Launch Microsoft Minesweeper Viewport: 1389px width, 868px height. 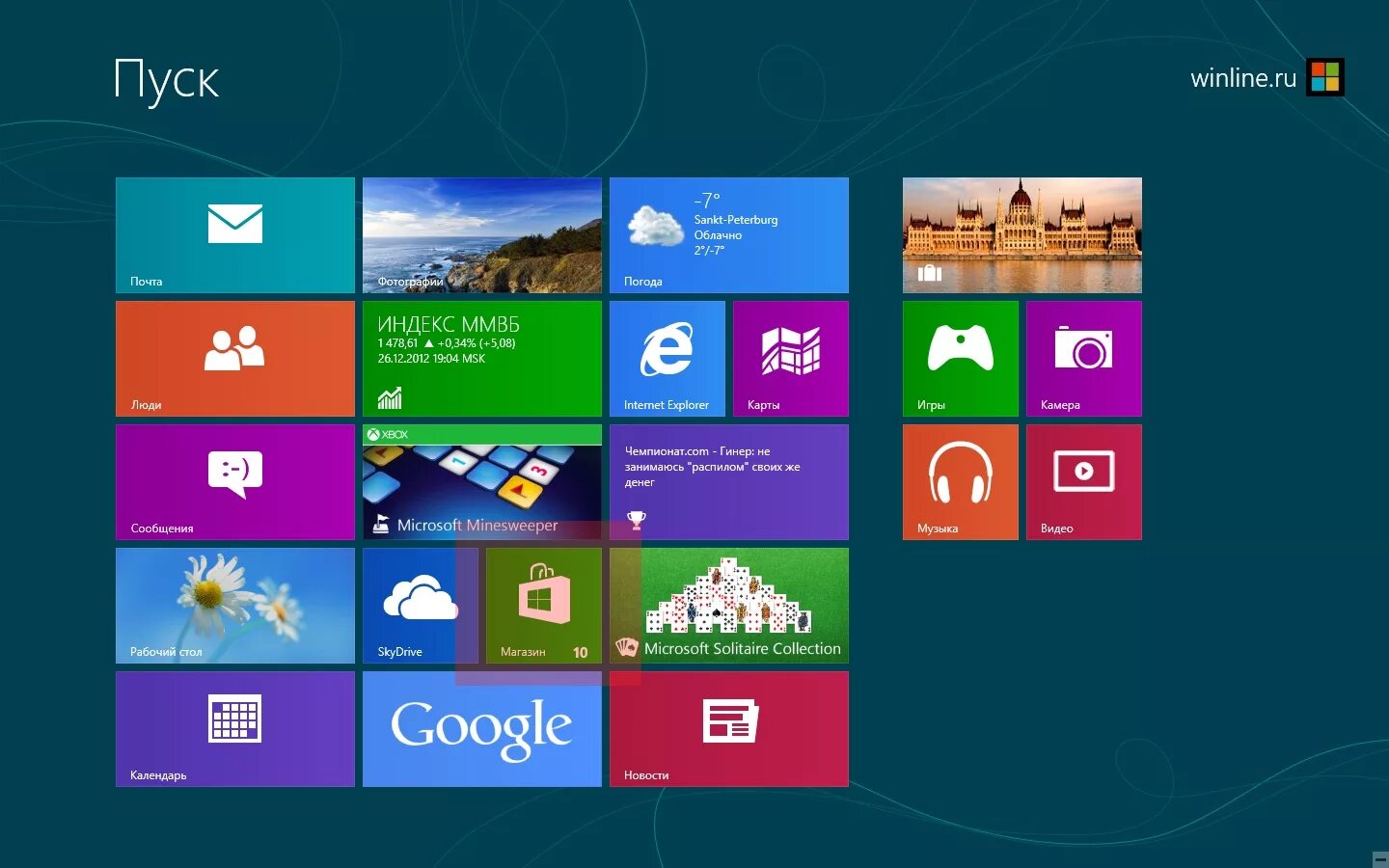pyautogui.click(x=481, y=481)
